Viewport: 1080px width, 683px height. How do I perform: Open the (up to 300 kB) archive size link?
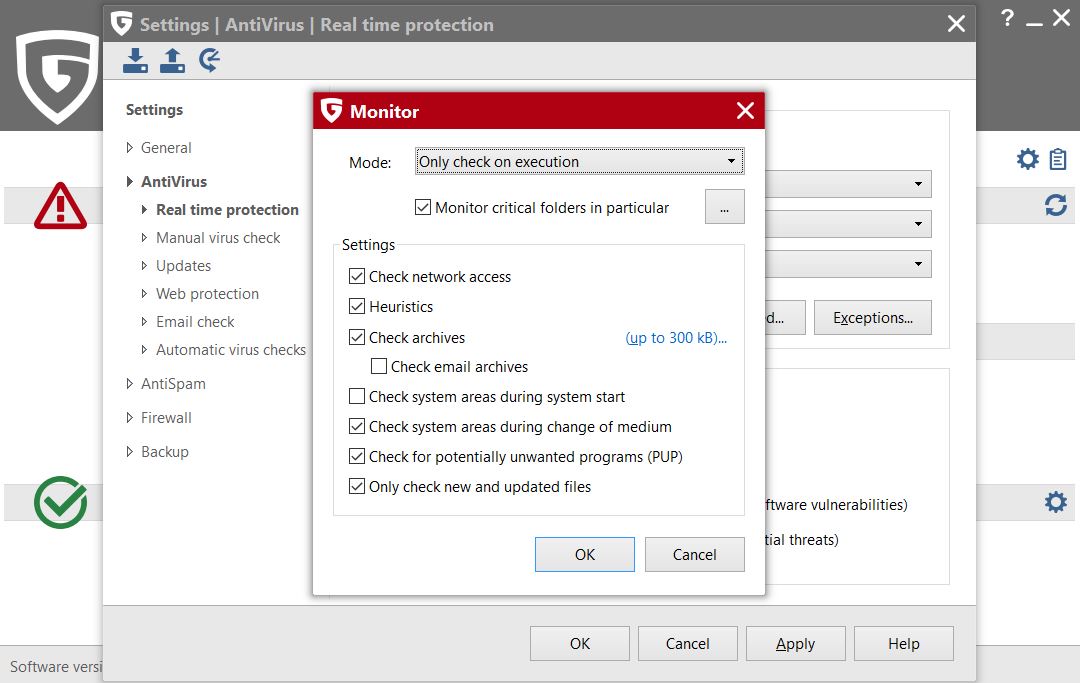click(x=676, y=338)
